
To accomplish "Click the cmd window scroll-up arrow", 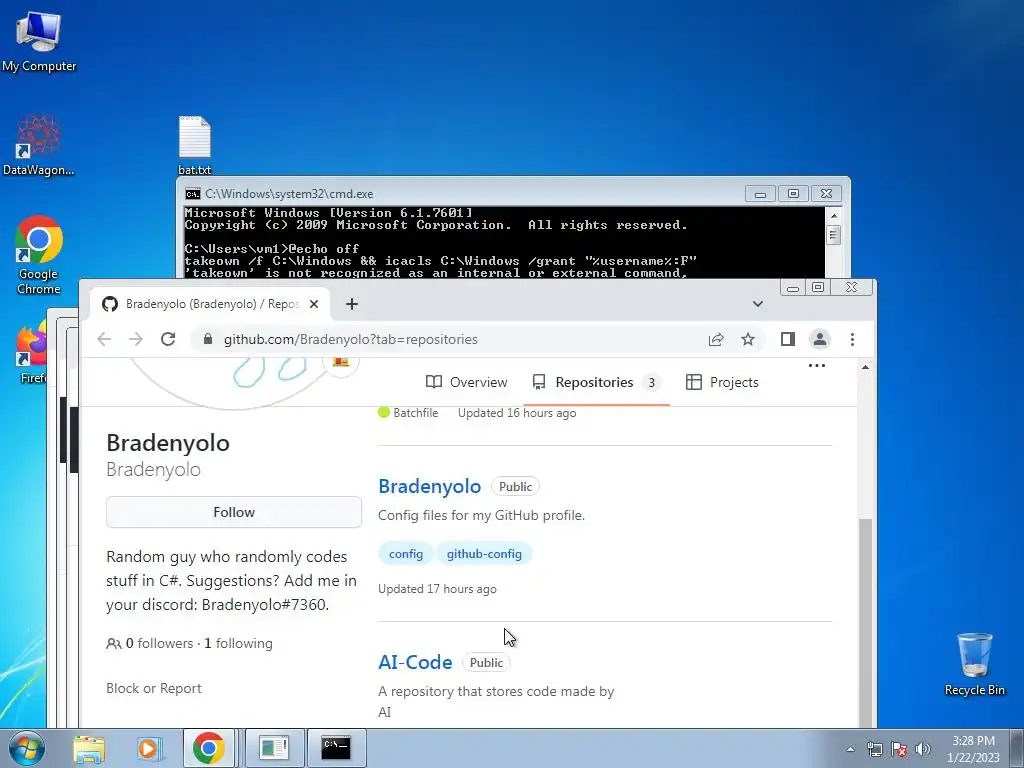I will 833,216.
